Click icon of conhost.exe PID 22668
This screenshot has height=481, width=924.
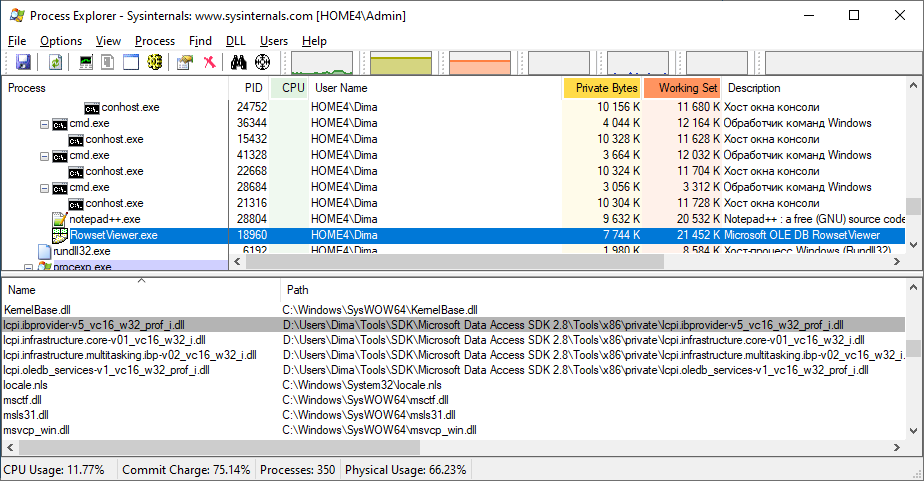pos(75,172)
